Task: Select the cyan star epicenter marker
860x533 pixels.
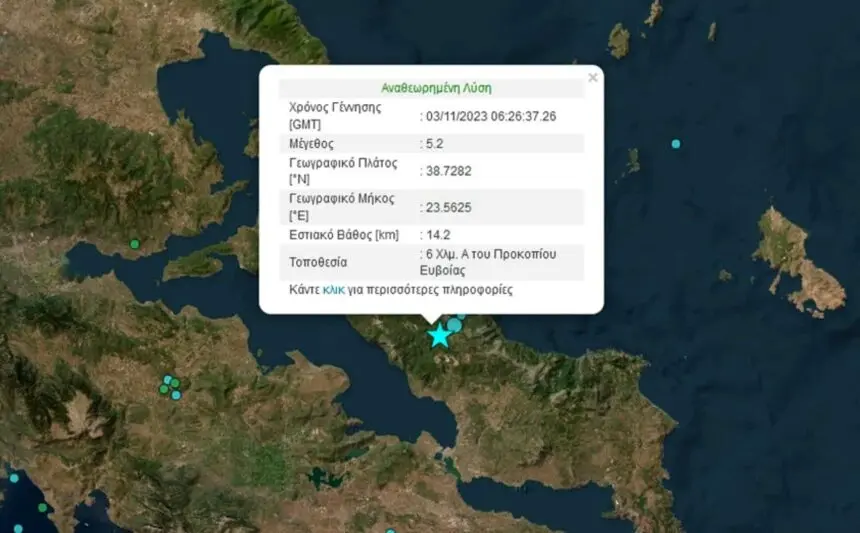Action: coord(440,336)
